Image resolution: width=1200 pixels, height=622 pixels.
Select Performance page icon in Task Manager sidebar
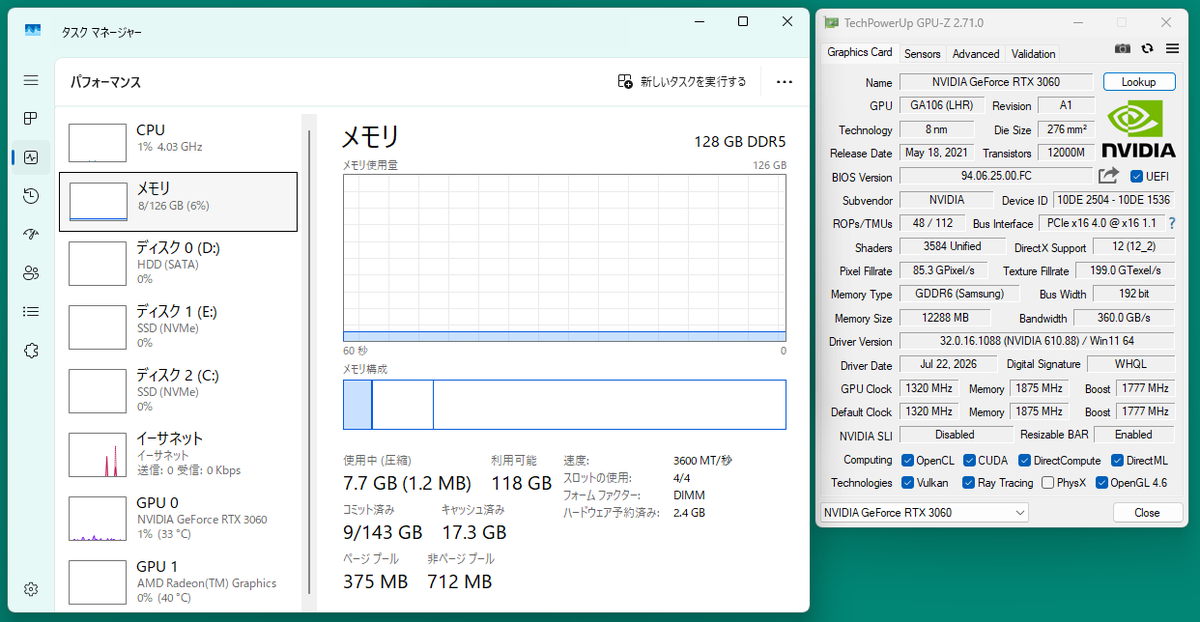coord(31,157)
